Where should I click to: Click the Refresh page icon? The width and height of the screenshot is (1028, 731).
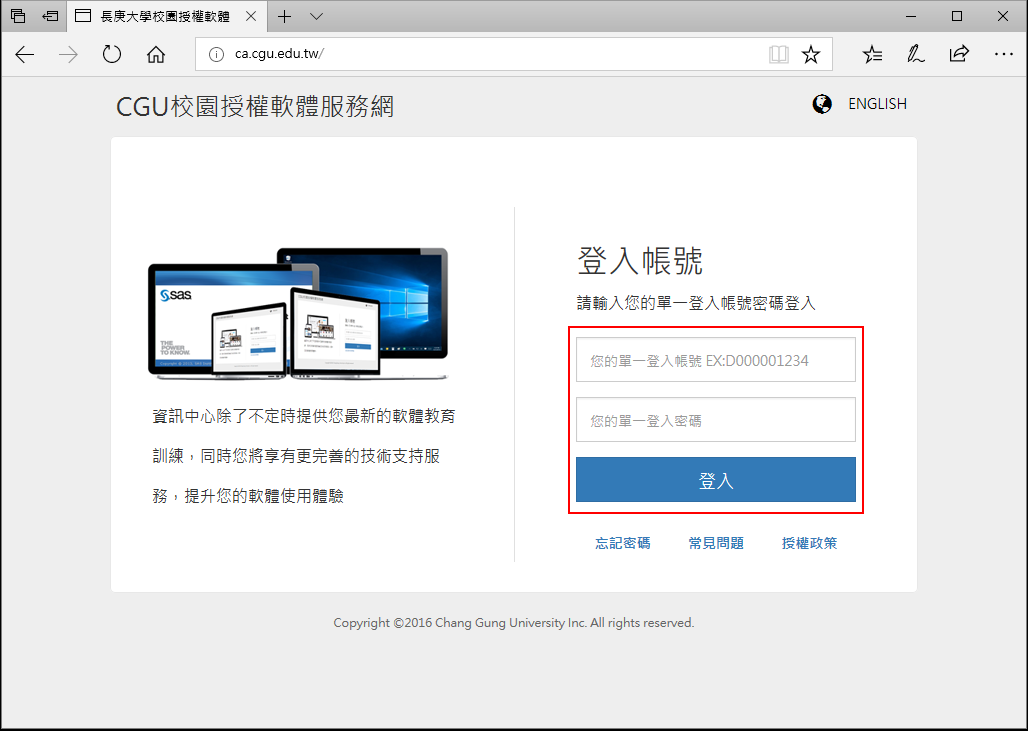click(x=112, y=55)
